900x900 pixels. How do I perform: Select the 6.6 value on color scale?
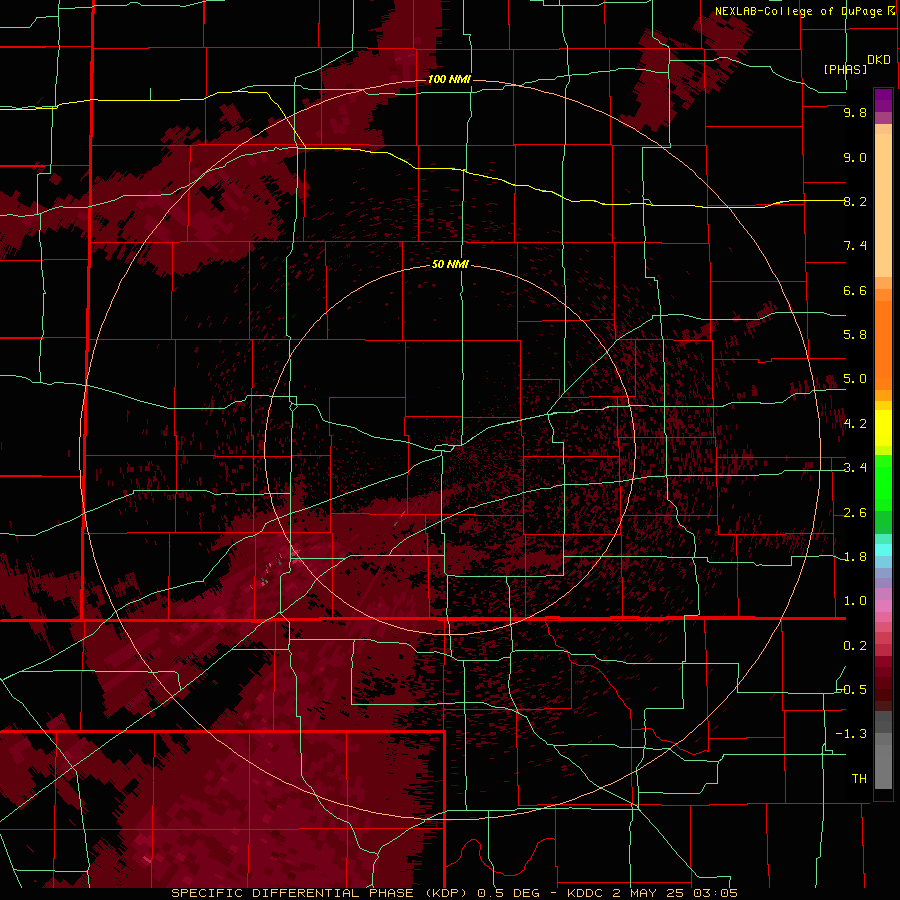855,290
